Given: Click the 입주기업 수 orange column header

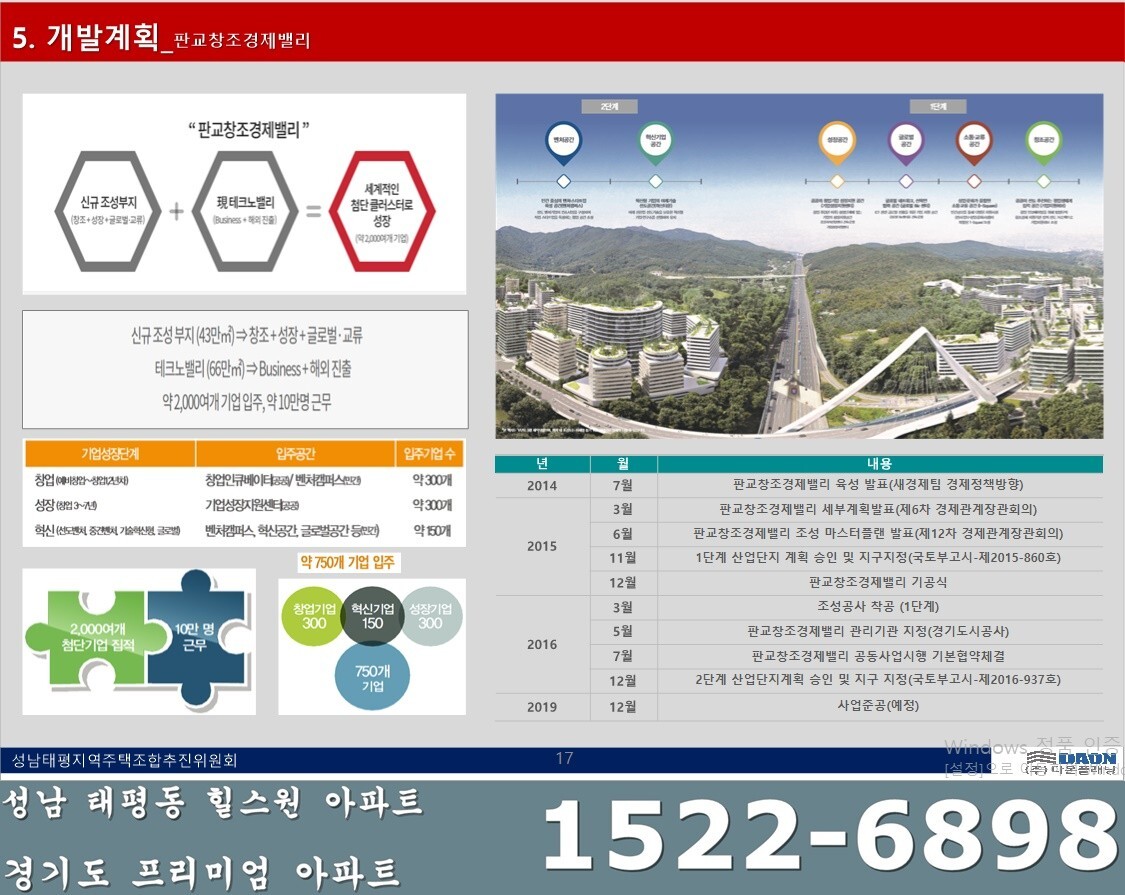Looking at the screenshot, I should [429, 454].
